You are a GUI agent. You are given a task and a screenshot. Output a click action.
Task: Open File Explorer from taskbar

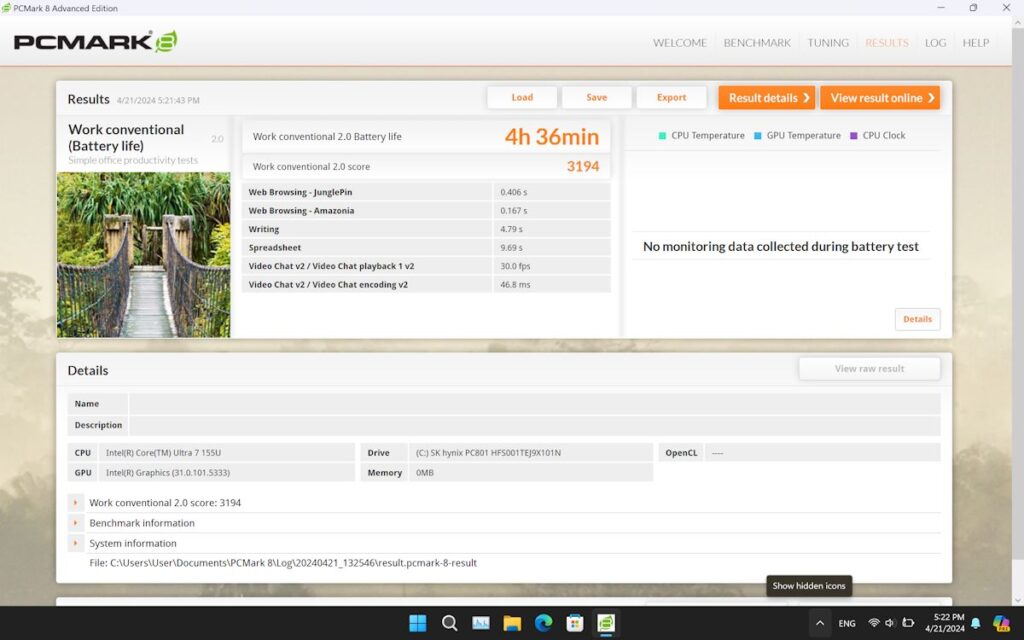pos(512,623)
